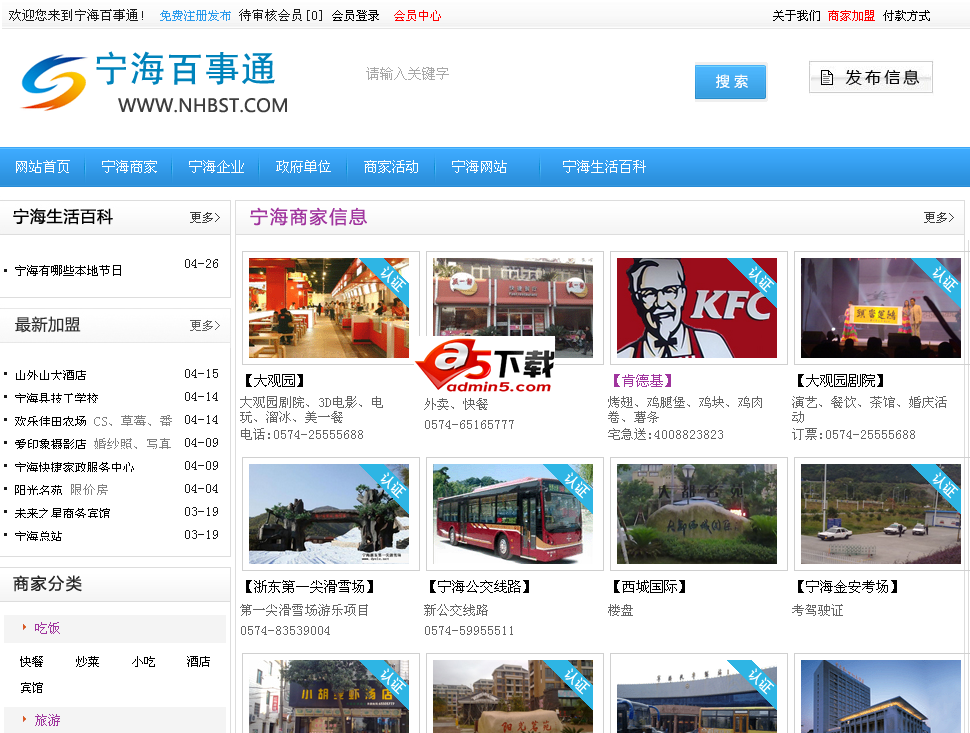Expand 更多 next to 宁海商家信息

coord(938,217)
